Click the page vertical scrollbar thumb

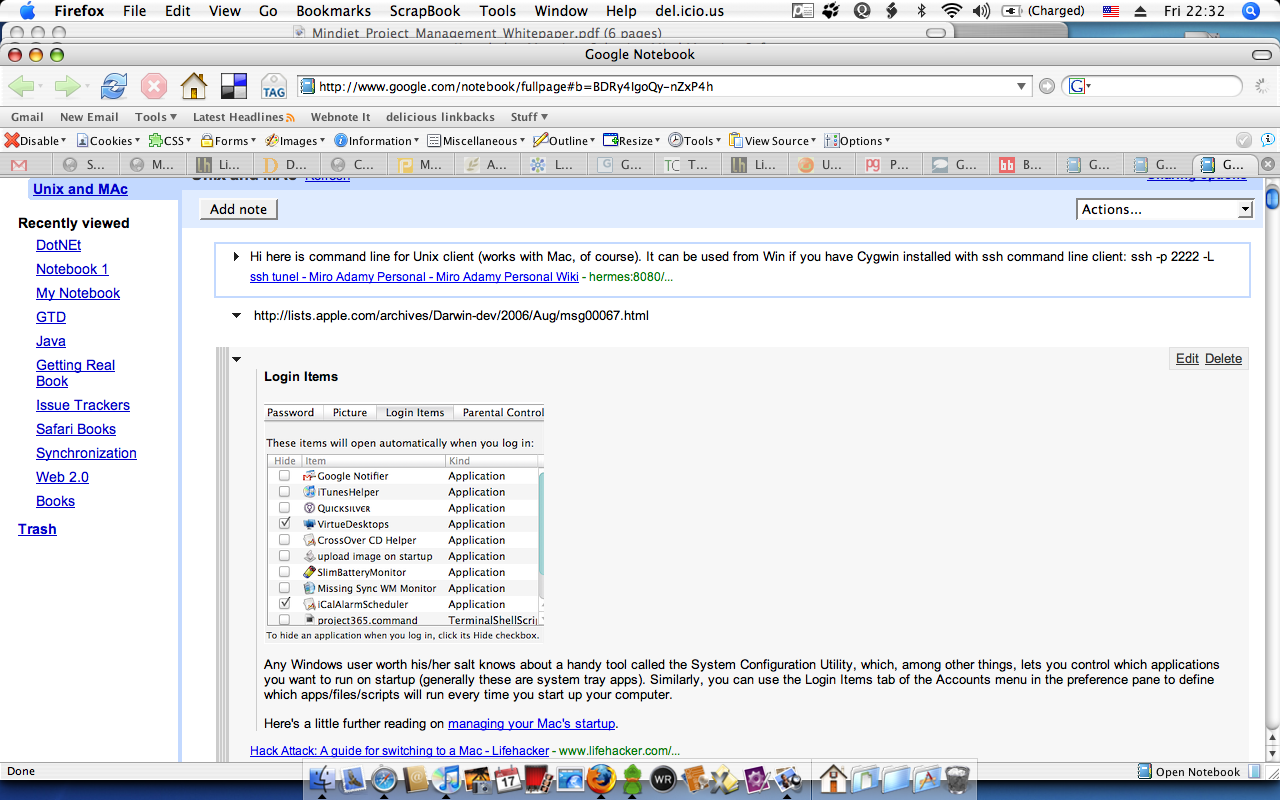pos(1272,199)
